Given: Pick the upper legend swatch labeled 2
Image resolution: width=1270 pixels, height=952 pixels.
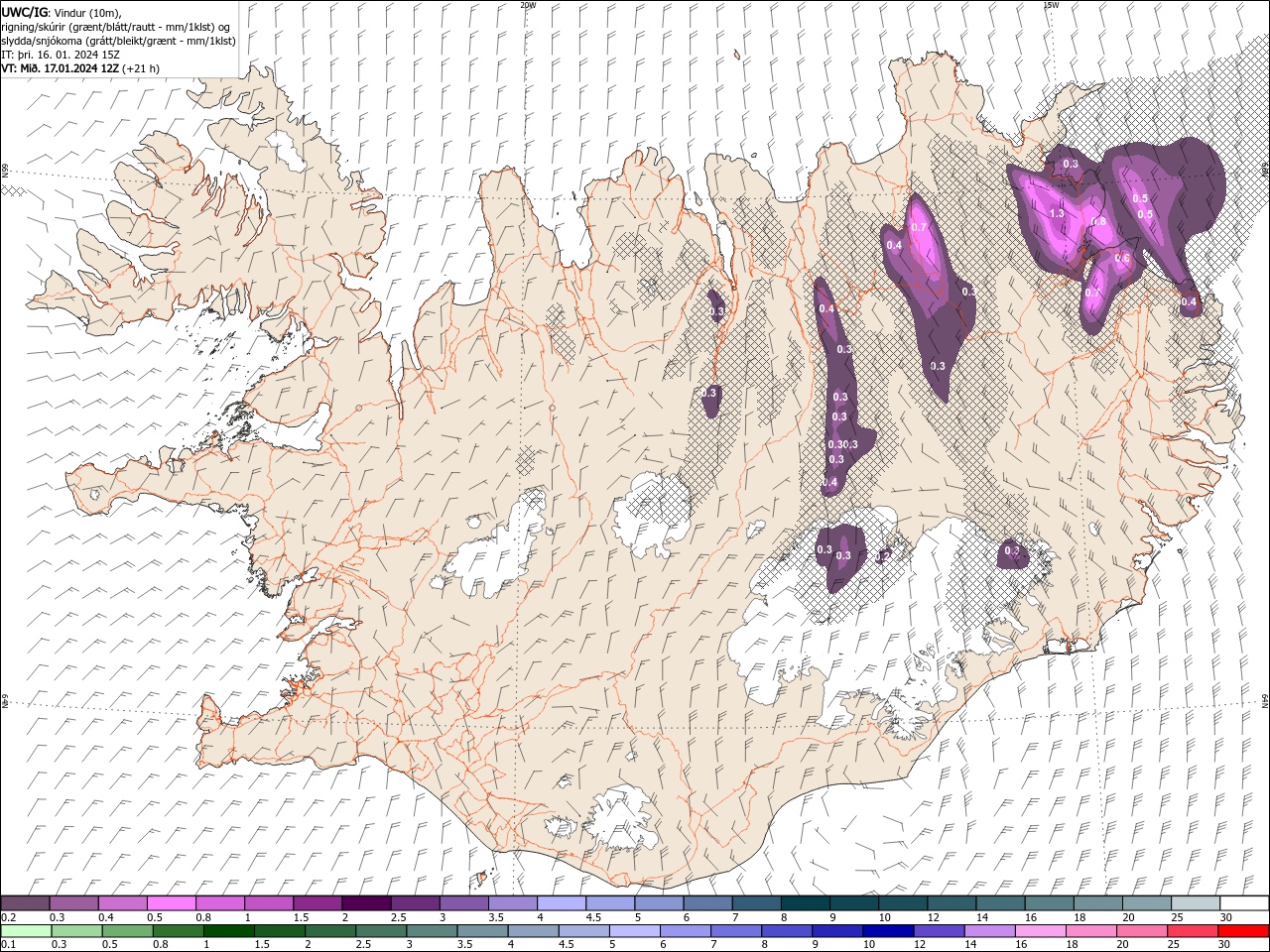Looking at the screenshot, I should (x=365, y=903).
